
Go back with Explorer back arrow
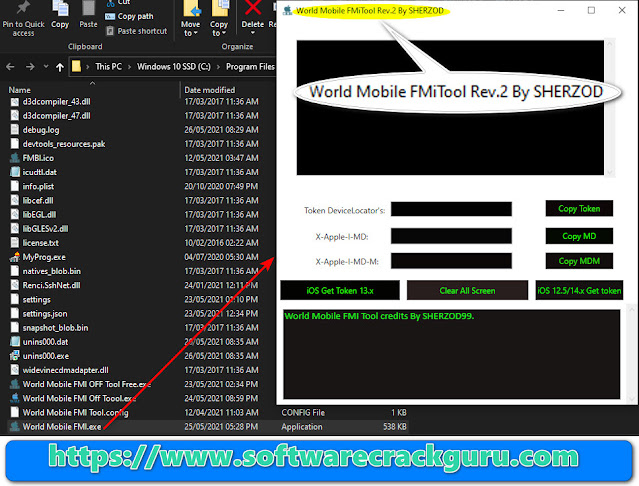pyautogui.click(x=11, y=66)
